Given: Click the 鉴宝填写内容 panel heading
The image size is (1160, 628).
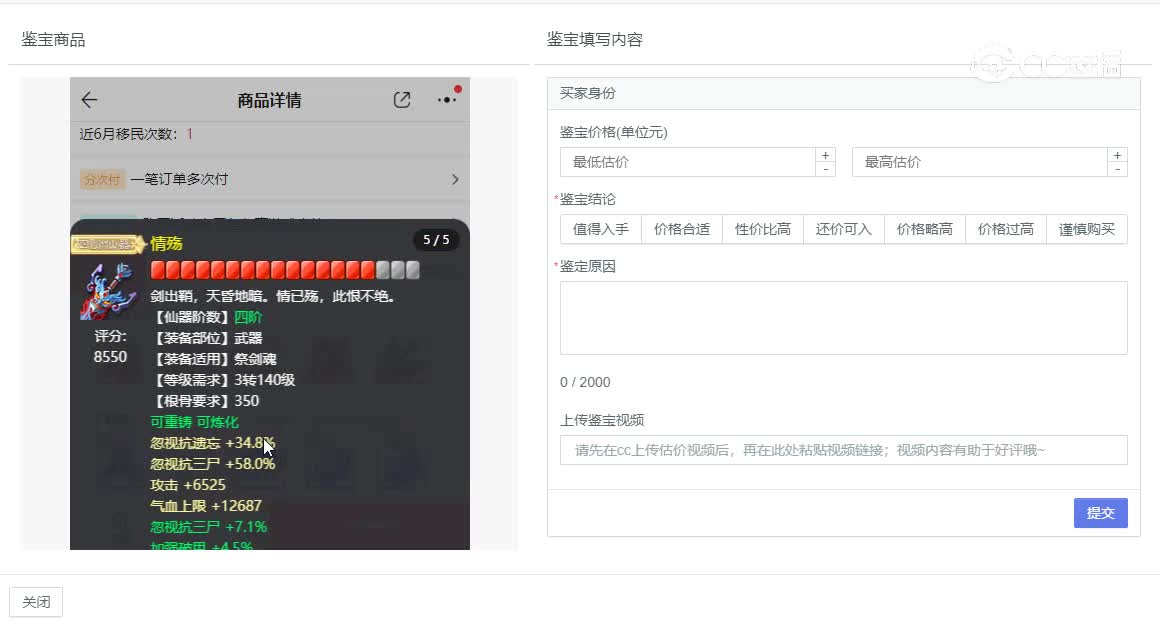Looking at the screenshot, I should (595, 40).
